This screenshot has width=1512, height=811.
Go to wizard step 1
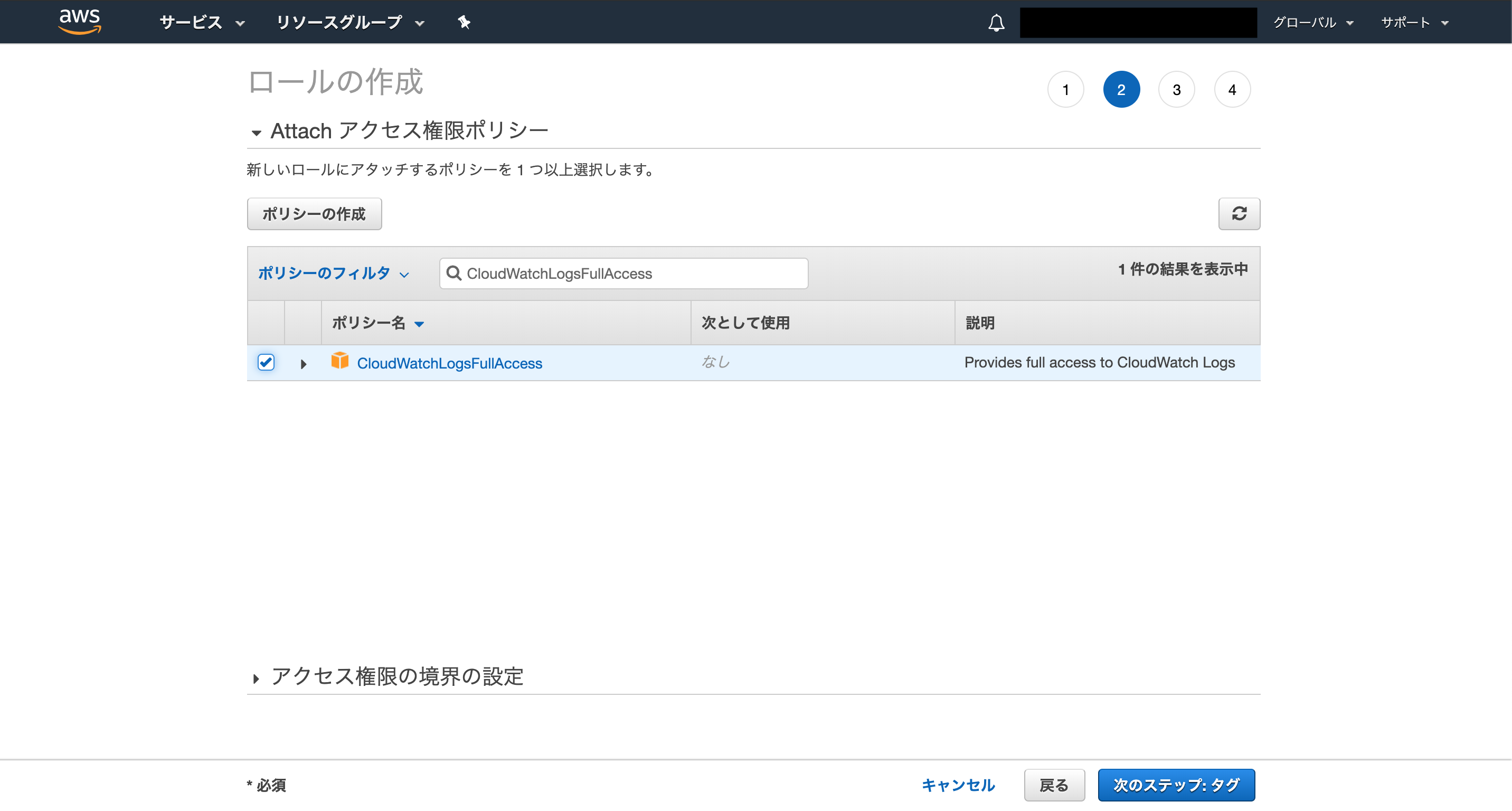(x=1065, y=89)
